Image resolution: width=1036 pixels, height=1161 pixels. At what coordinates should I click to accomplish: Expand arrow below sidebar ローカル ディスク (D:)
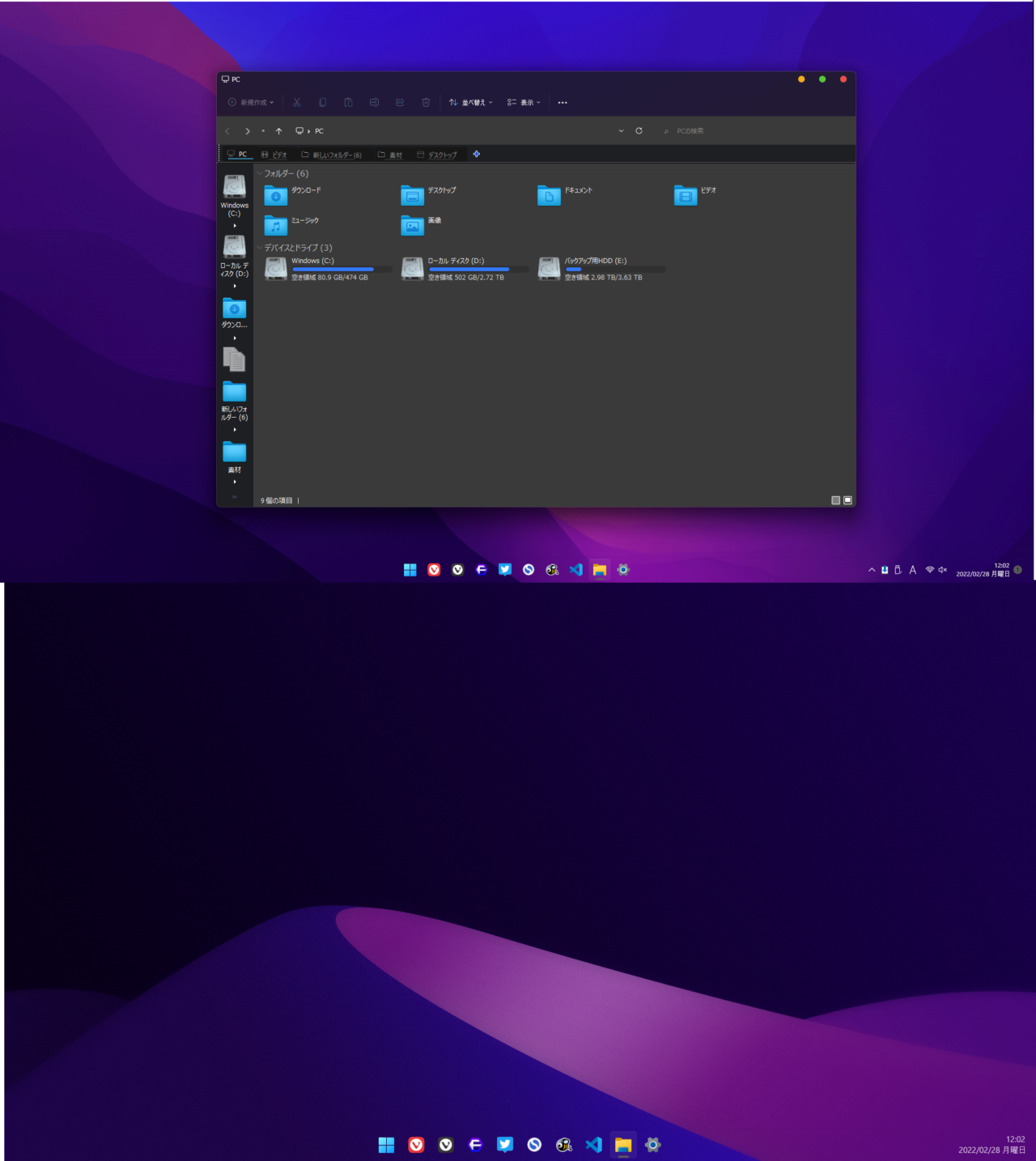click(x=235, y=286)
